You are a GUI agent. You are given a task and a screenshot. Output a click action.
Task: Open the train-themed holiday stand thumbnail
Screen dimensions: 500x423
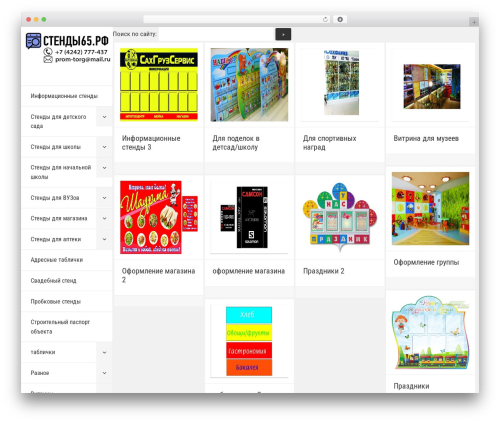[430, 332]
